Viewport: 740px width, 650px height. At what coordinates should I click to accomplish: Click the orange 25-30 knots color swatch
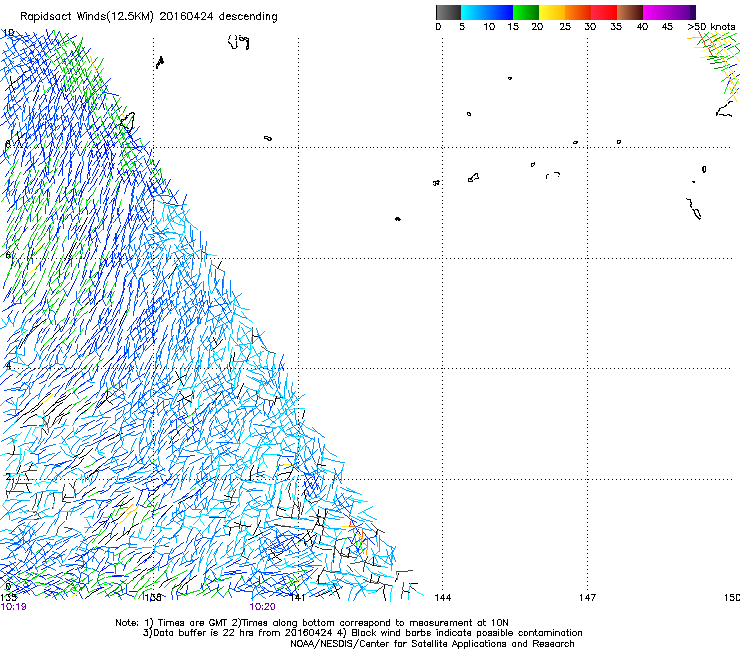click(x=578, y=12)
